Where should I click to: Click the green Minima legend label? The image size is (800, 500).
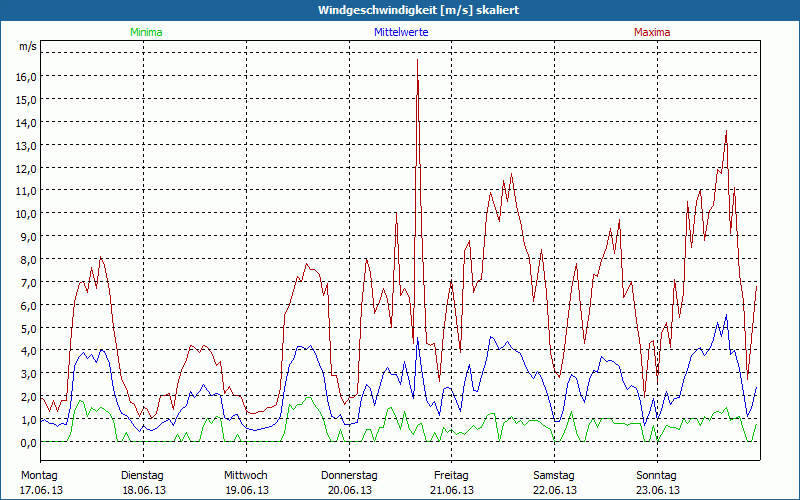pos(146,32)
